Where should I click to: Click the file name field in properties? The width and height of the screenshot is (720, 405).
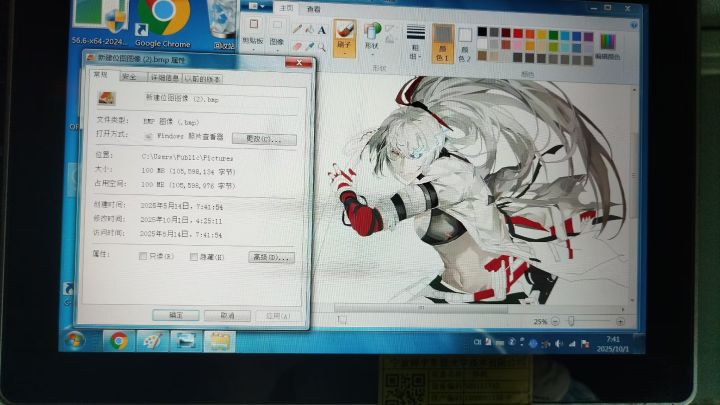click(222, 98)
